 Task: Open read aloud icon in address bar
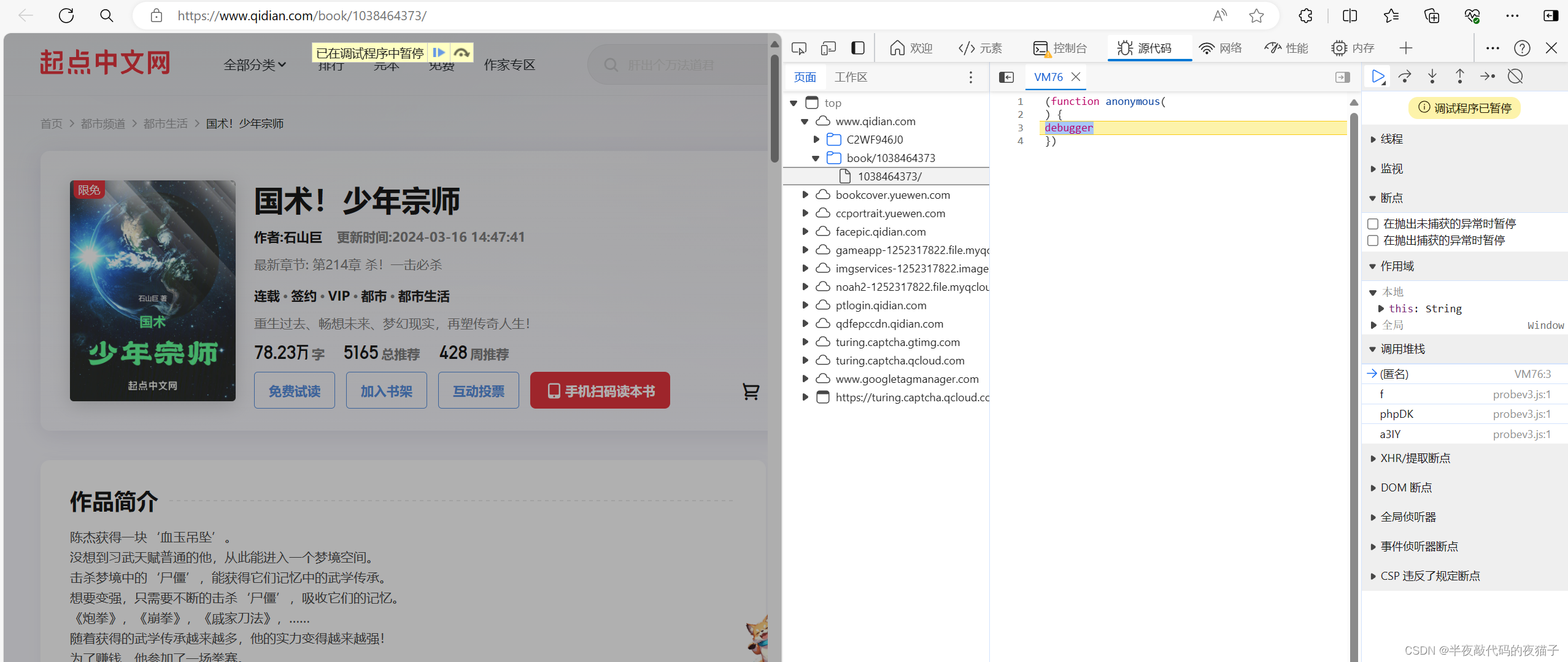click(1220, 15)
